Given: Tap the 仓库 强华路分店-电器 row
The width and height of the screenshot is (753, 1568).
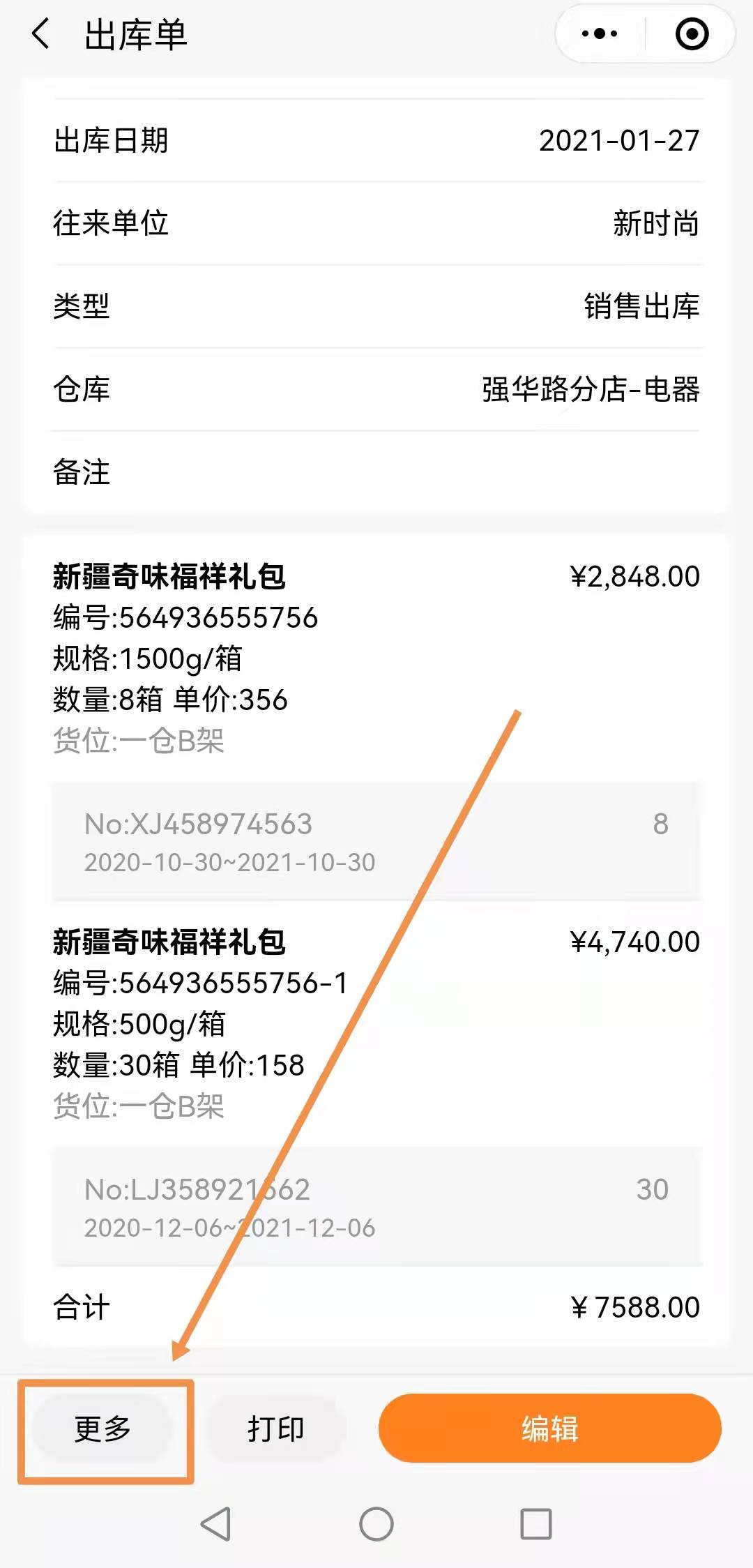Looking at the screenshot, I should 376,389.
